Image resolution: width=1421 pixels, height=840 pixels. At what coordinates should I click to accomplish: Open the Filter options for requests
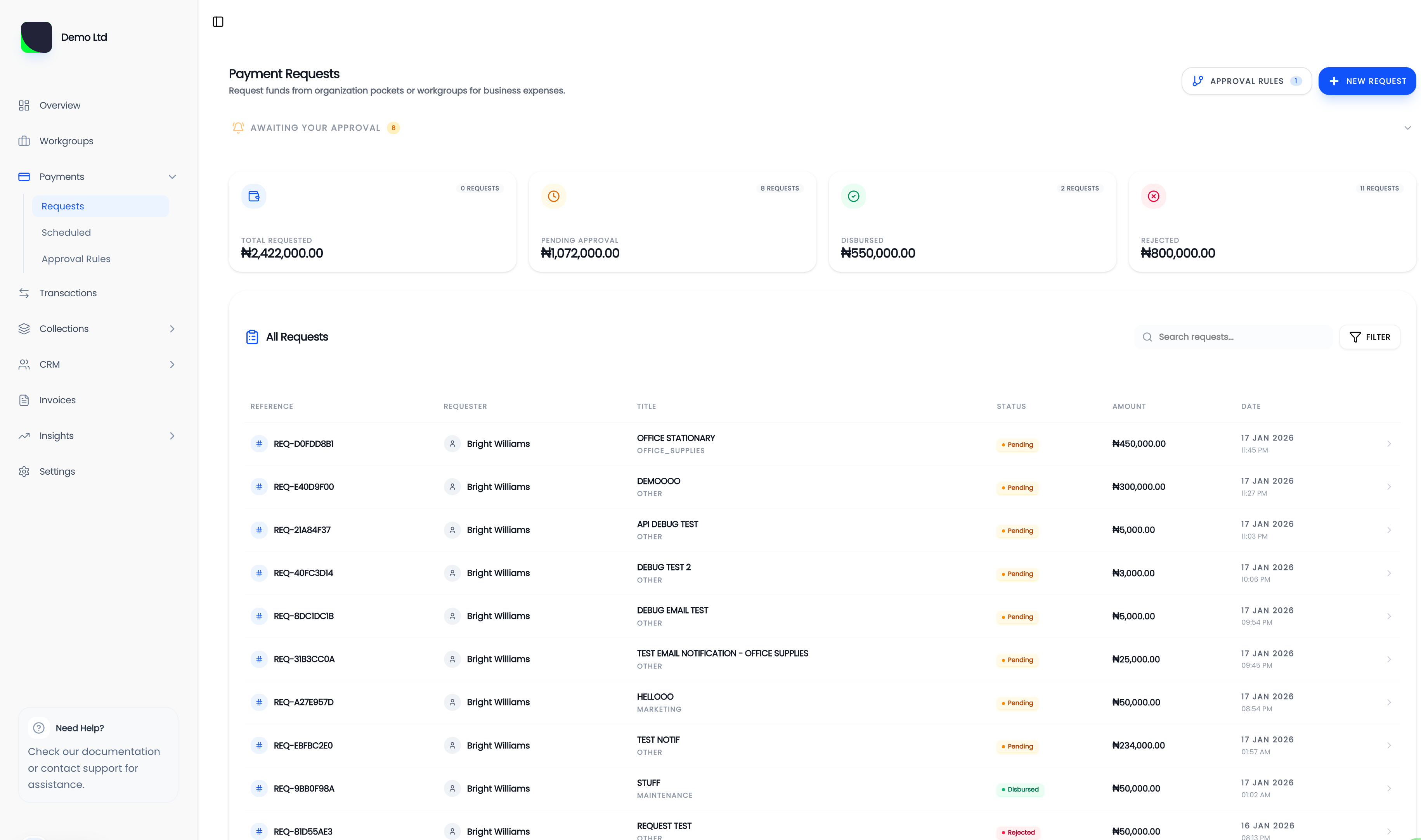click(x=1370, y=337)
